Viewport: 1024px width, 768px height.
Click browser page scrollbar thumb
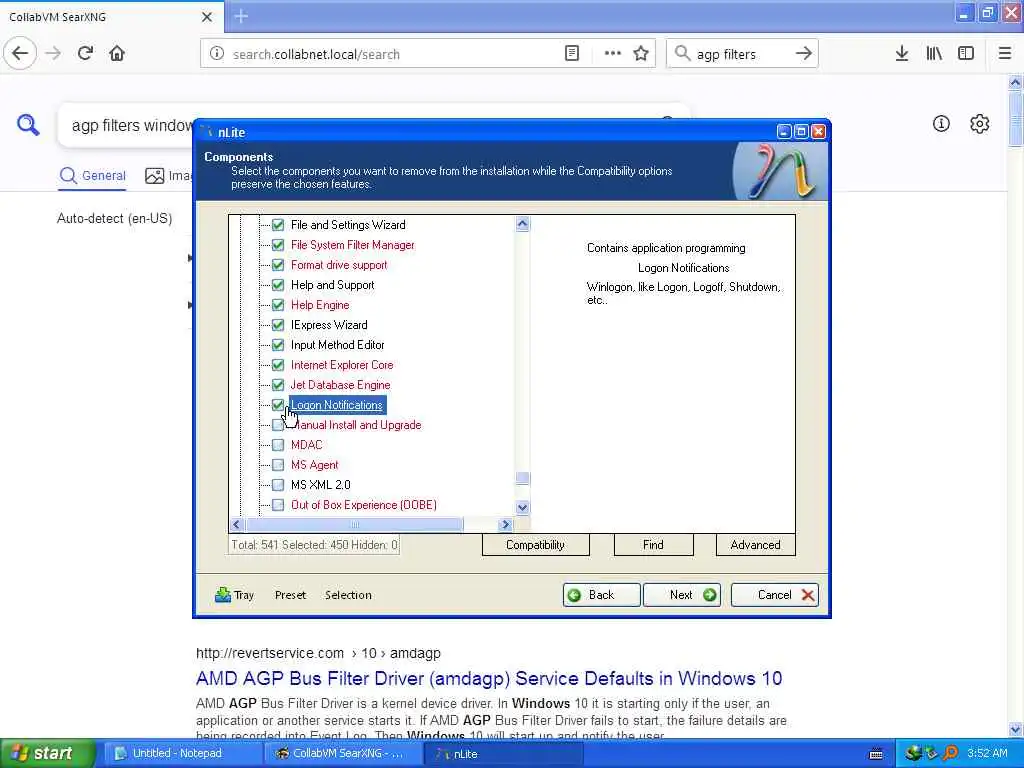click(1016, 120)
